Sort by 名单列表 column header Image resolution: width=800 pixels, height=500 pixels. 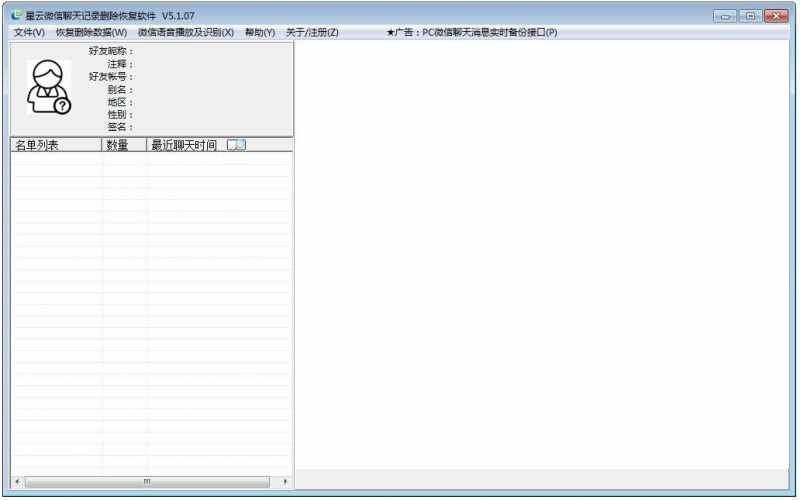(x=55, y=145)
